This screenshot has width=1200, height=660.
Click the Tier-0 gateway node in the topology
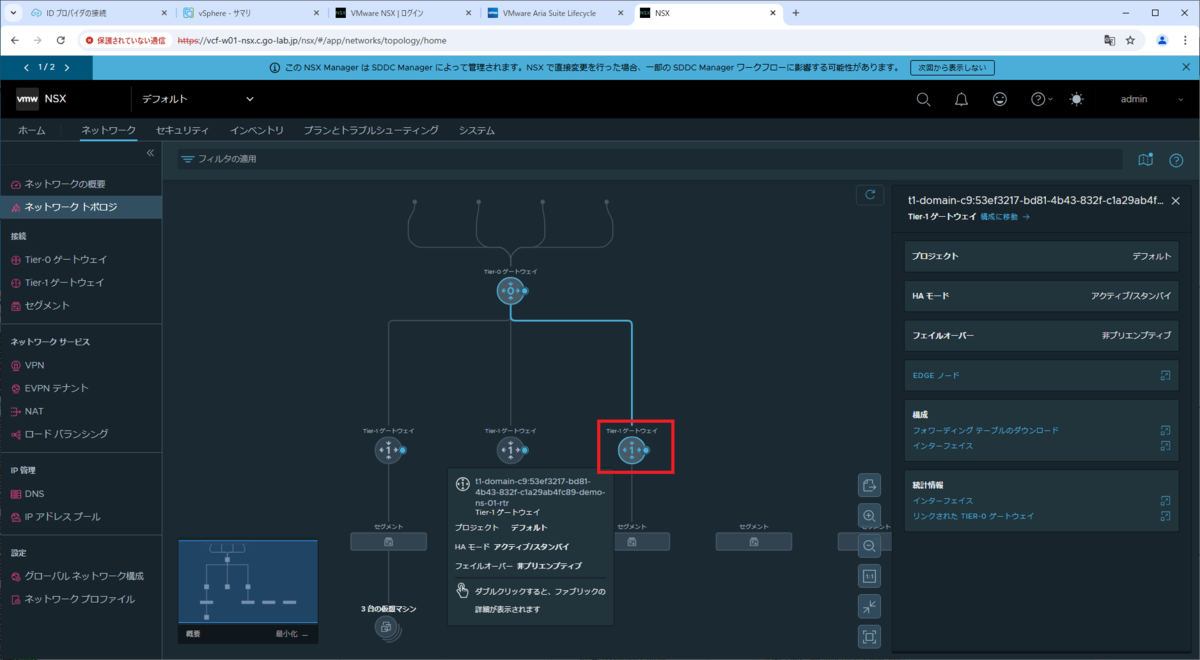pos(511,292)
